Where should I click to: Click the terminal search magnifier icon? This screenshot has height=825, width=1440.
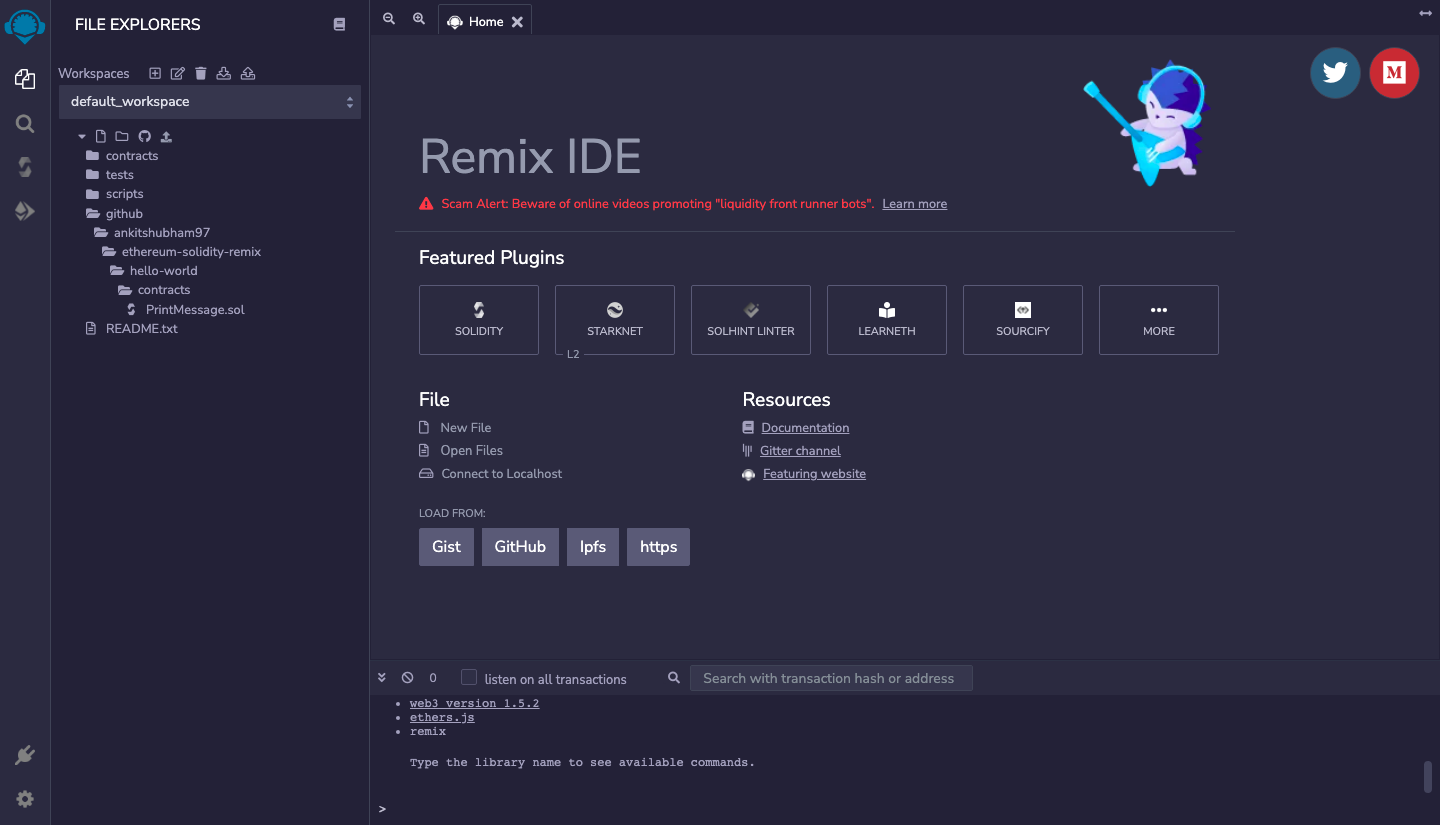674,678
